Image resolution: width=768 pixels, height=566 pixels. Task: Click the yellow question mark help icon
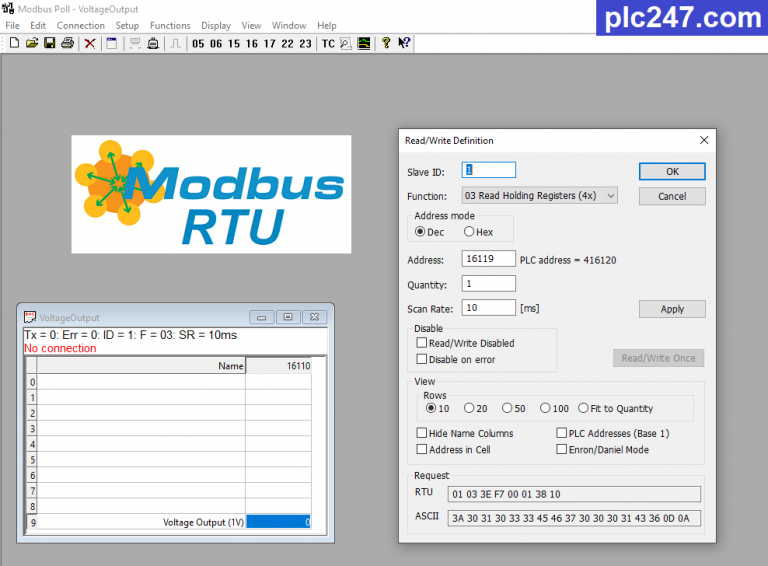[x=386, y=43]
